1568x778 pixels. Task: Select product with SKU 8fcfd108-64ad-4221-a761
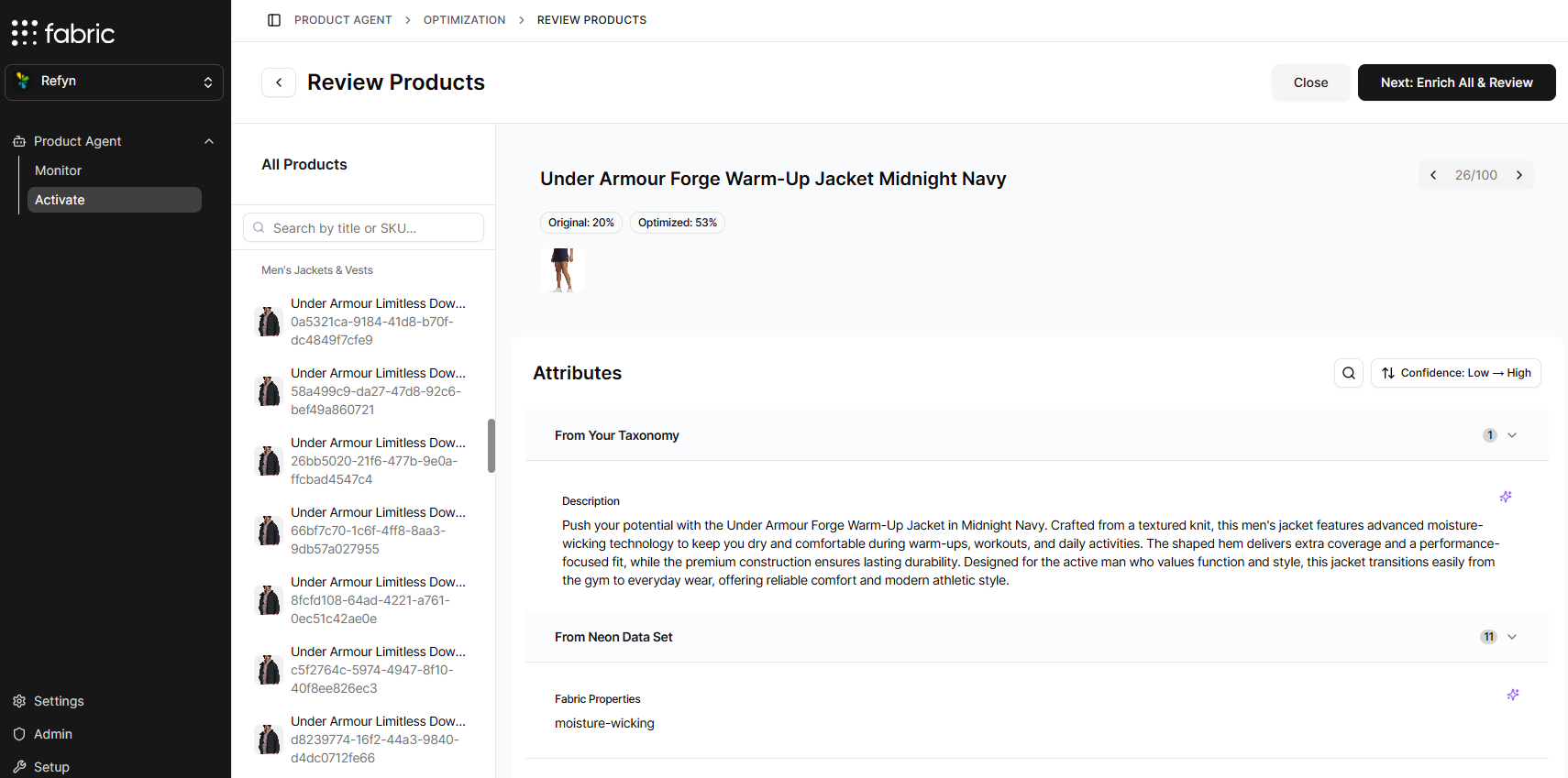363,600
